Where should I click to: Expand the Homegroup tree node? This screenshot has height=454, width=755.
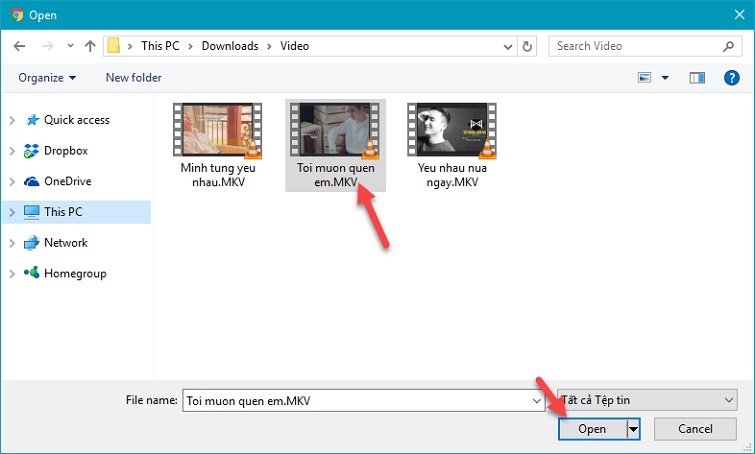click(11, 273)
